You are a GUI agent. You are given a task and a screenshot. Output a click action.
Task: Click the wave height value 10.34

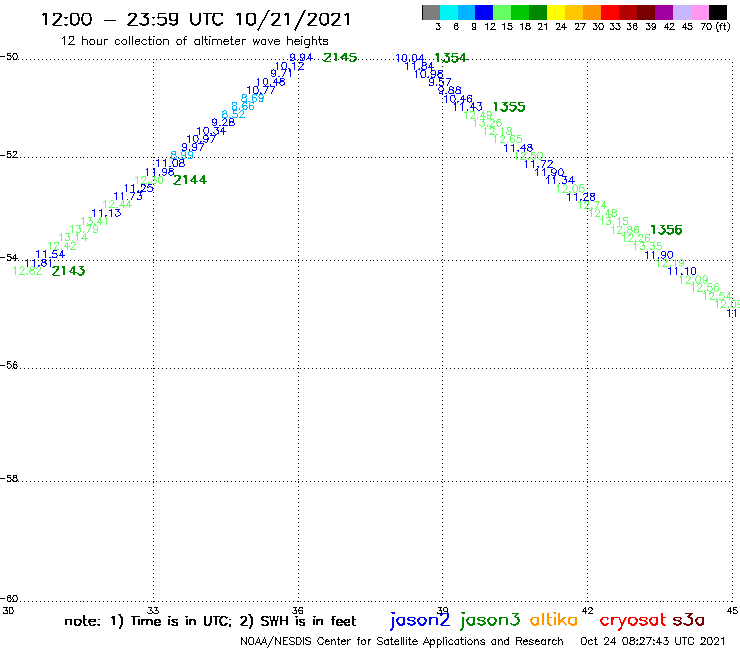click(211, 131)
